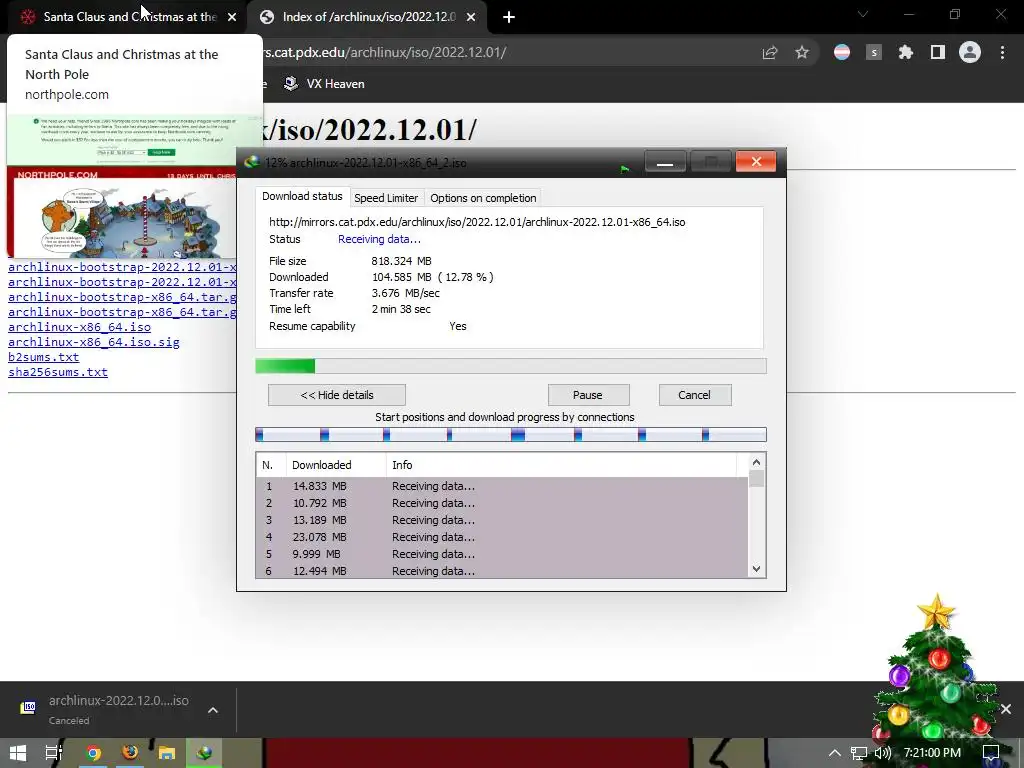Select connection row with 9.999 MB
The image size is (1024, 768).
click(502, 554)
